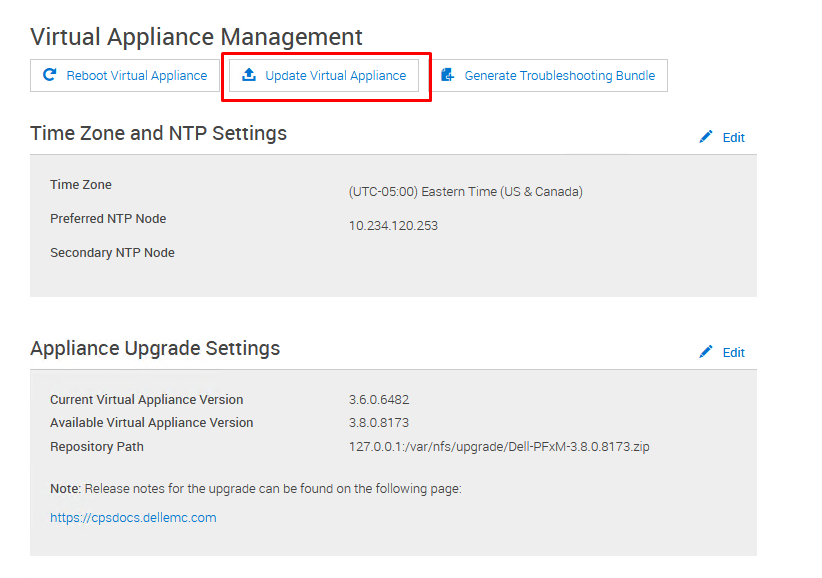Click the Time Zone and NTP Settings heading
Viewport: 822px width, 578px height.
tap(158, 134)
